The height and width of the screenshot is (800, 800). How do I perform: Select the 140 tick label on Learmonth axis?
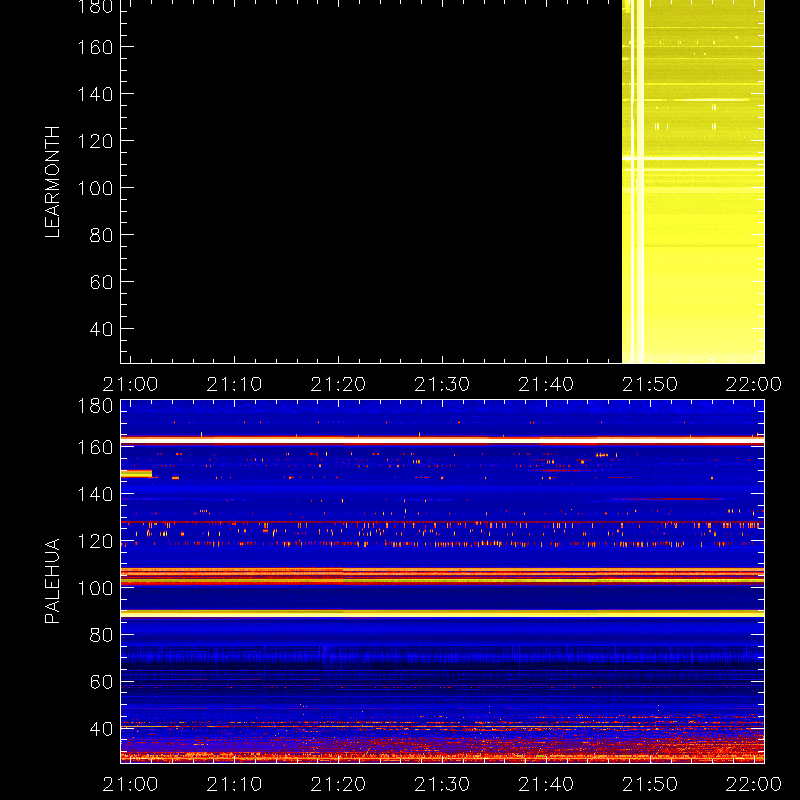[95, 94]
